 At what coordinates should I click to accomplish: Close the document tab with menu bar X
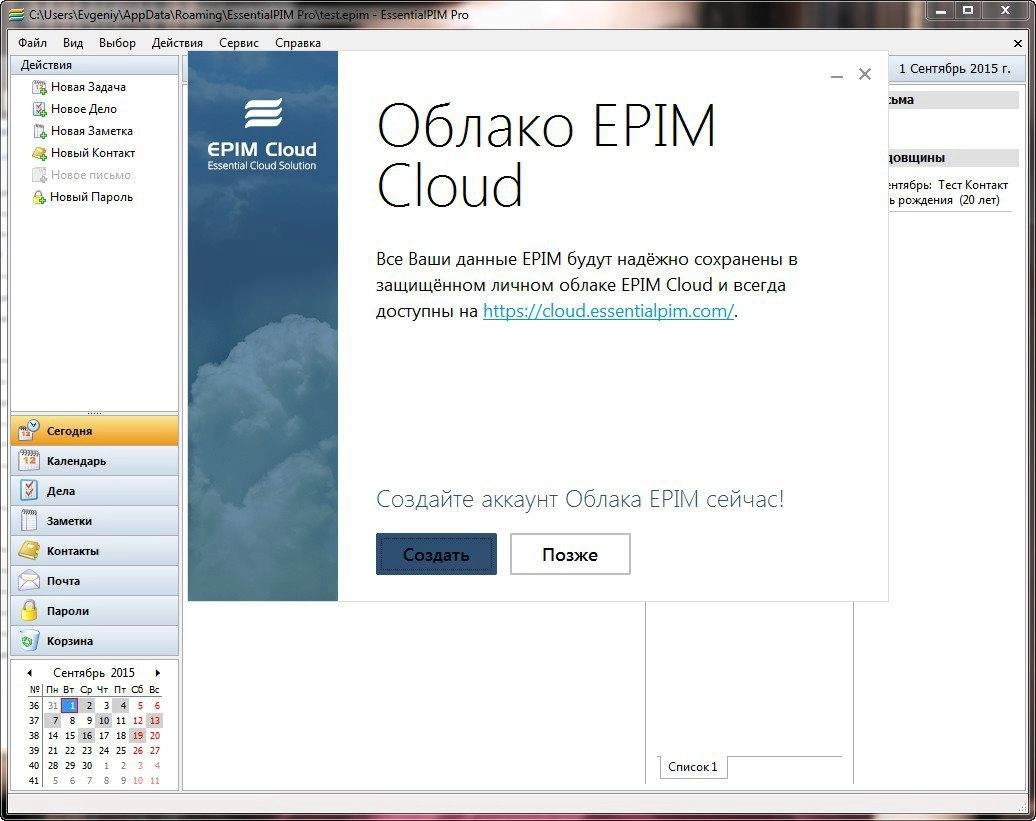(x=1018, y=43)
